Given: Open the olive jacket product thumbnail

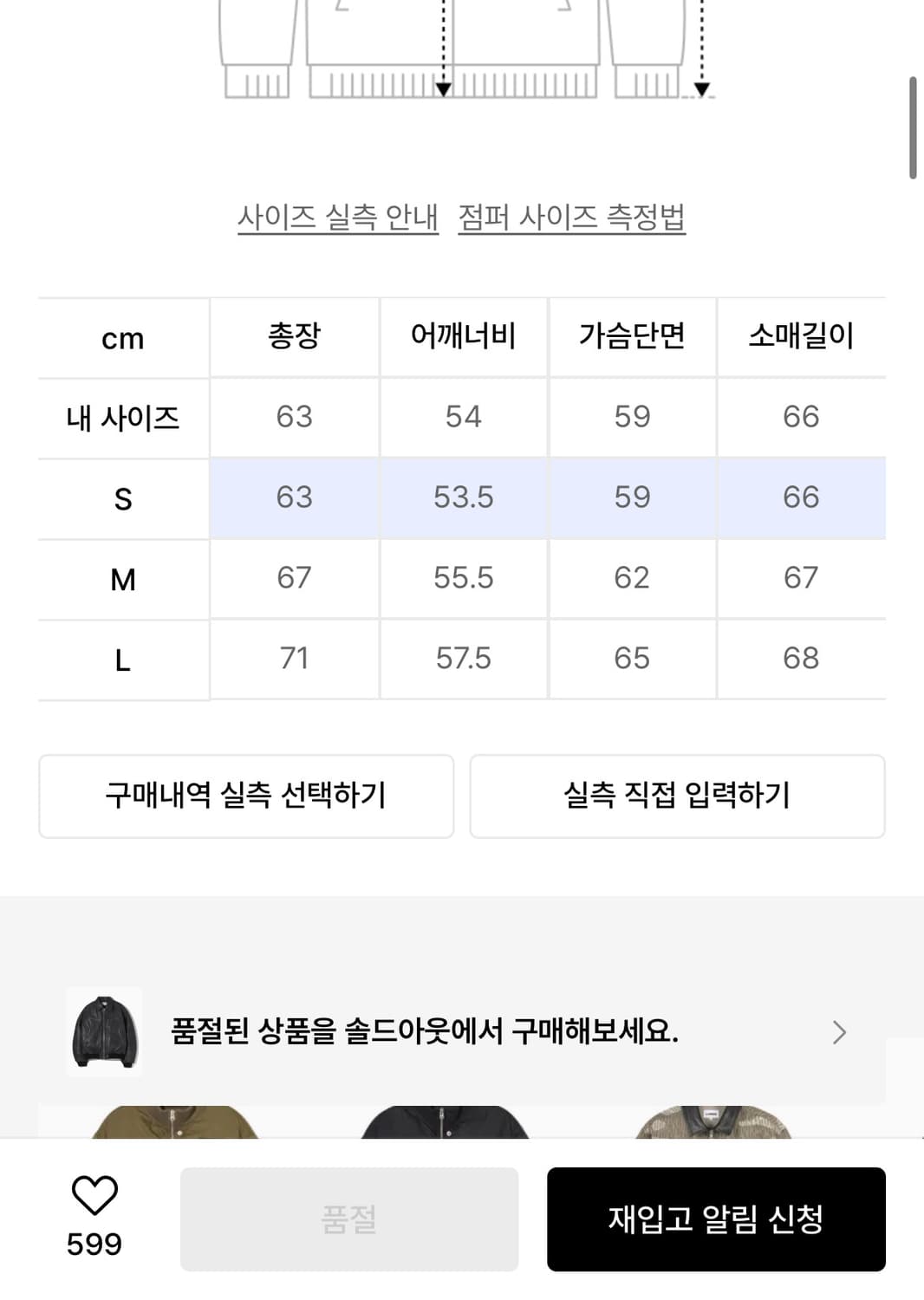Looking at the screenshot, I should 175,1122.
